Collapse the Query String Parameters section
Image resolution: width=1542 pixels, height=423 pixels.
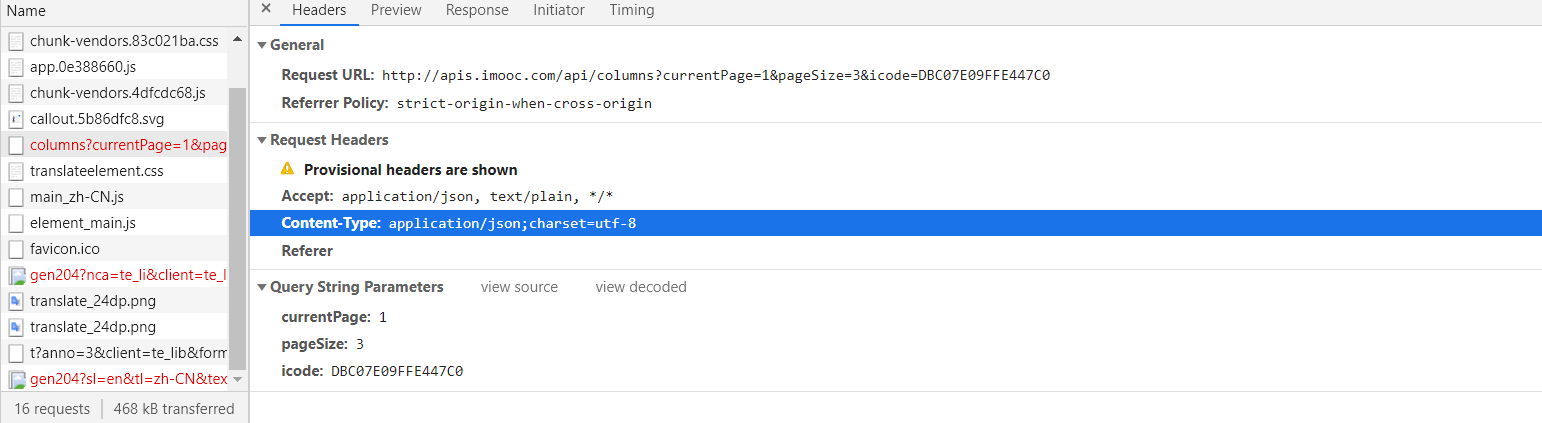[x=262, y=287]
